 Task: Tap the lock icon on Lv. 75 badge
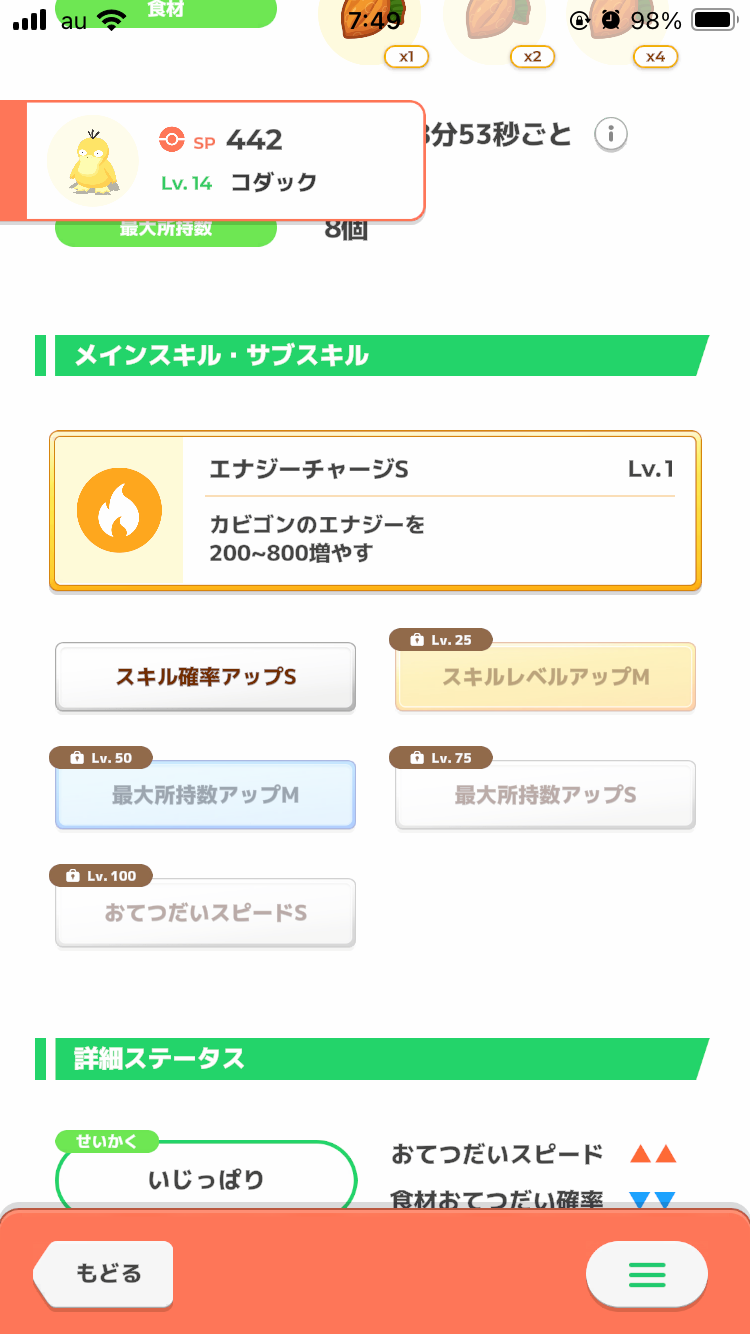point(416,758)
